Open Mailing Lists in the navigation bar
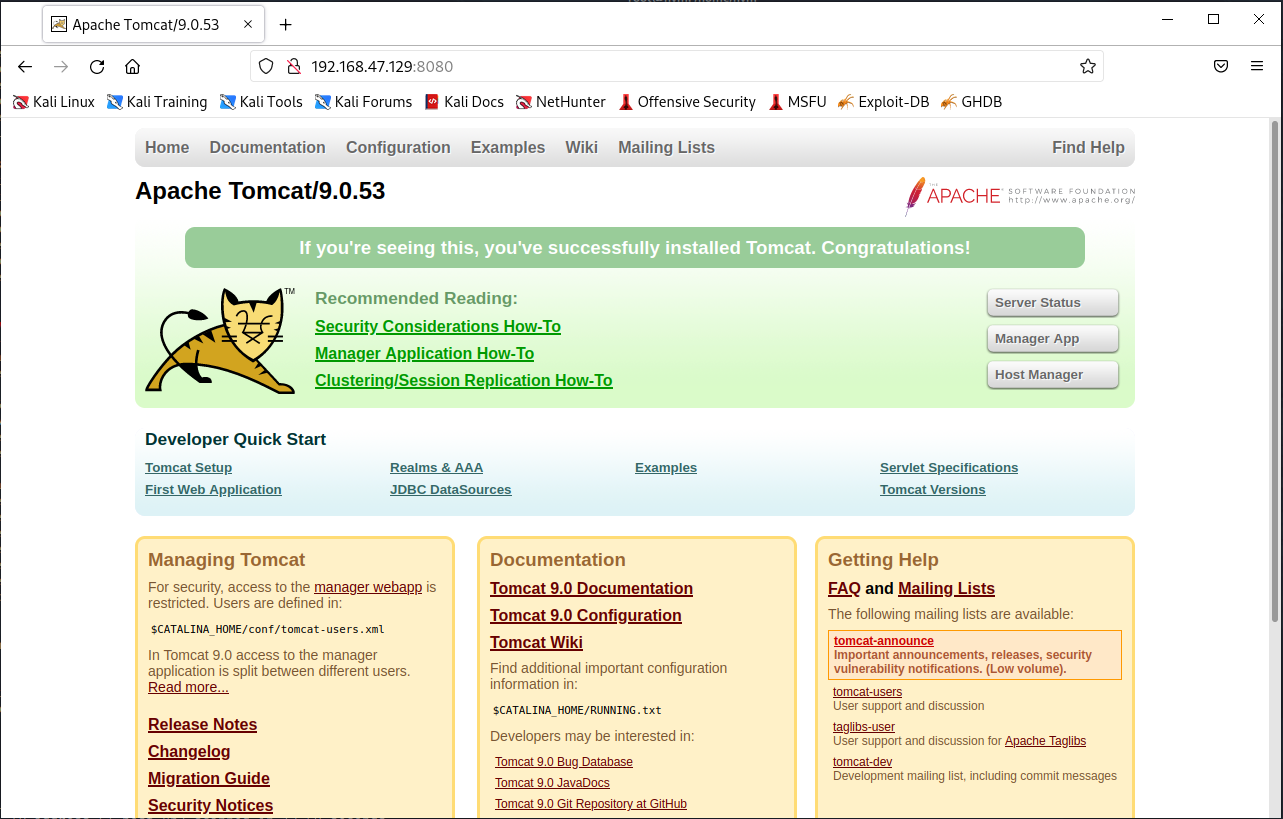Screen dimensions: 1283x819 666,147
